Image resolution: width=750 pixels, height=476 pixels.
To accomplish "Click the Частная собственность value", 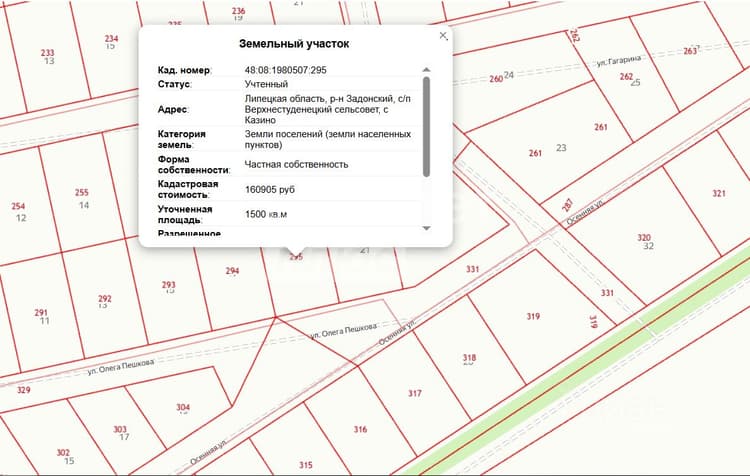I will (x=296, y=165).
